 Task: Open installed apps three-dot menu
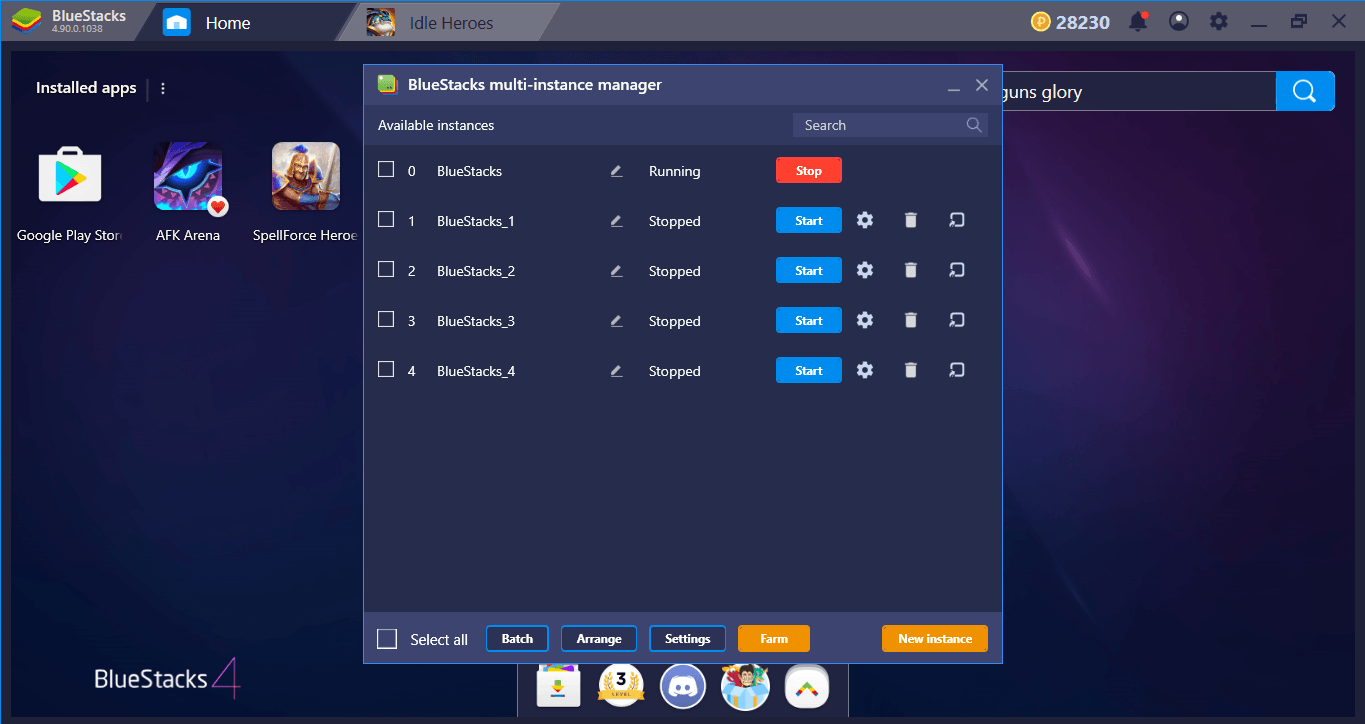(163, 88)
